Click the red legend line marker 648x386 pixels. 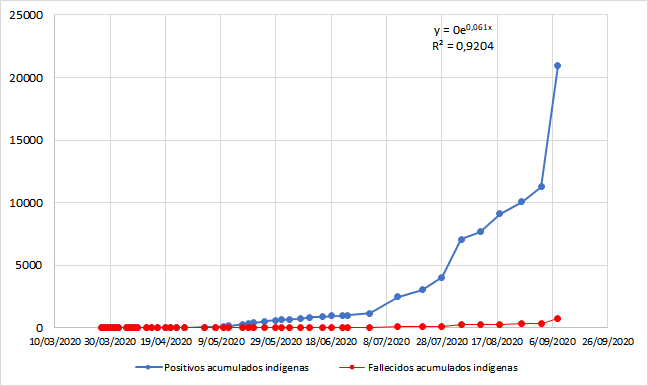352,367
